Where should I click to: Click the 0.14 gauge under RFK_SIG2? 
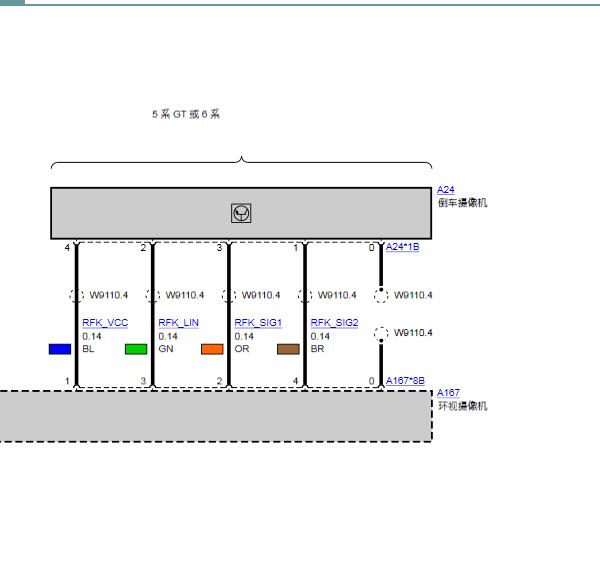coord(320,337)
